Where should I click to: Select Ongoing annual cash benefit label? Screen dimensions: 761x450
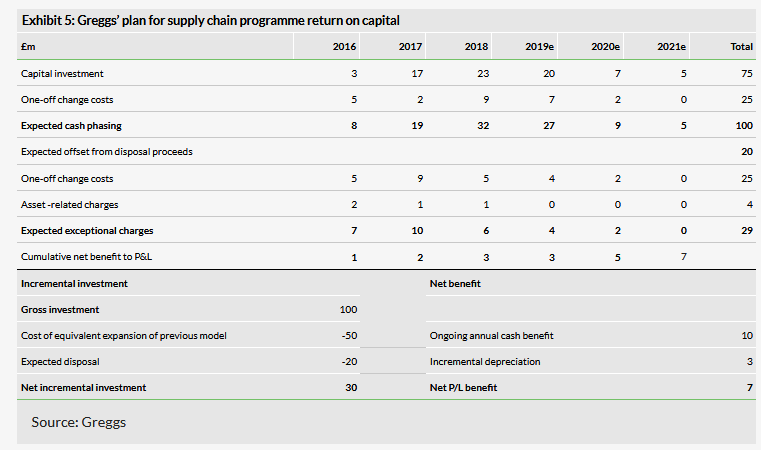pos(492,336)
